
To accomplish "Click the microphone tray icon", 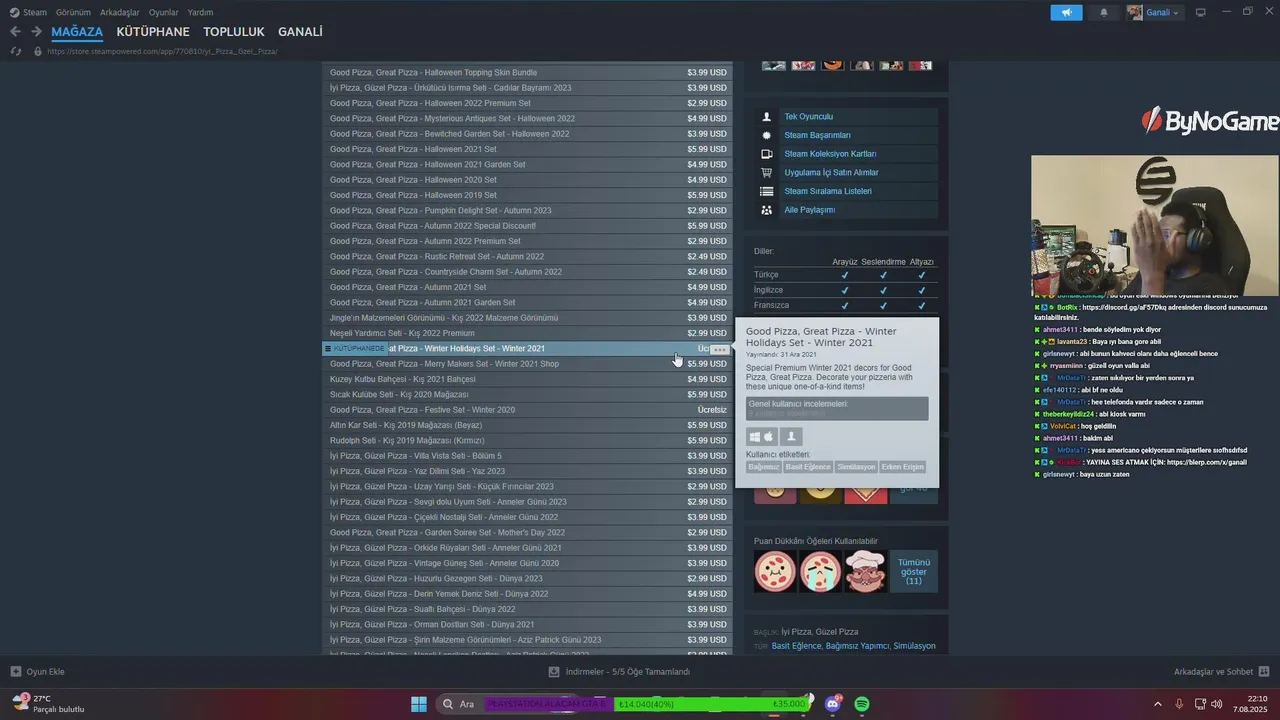I will pos(1180,704).
